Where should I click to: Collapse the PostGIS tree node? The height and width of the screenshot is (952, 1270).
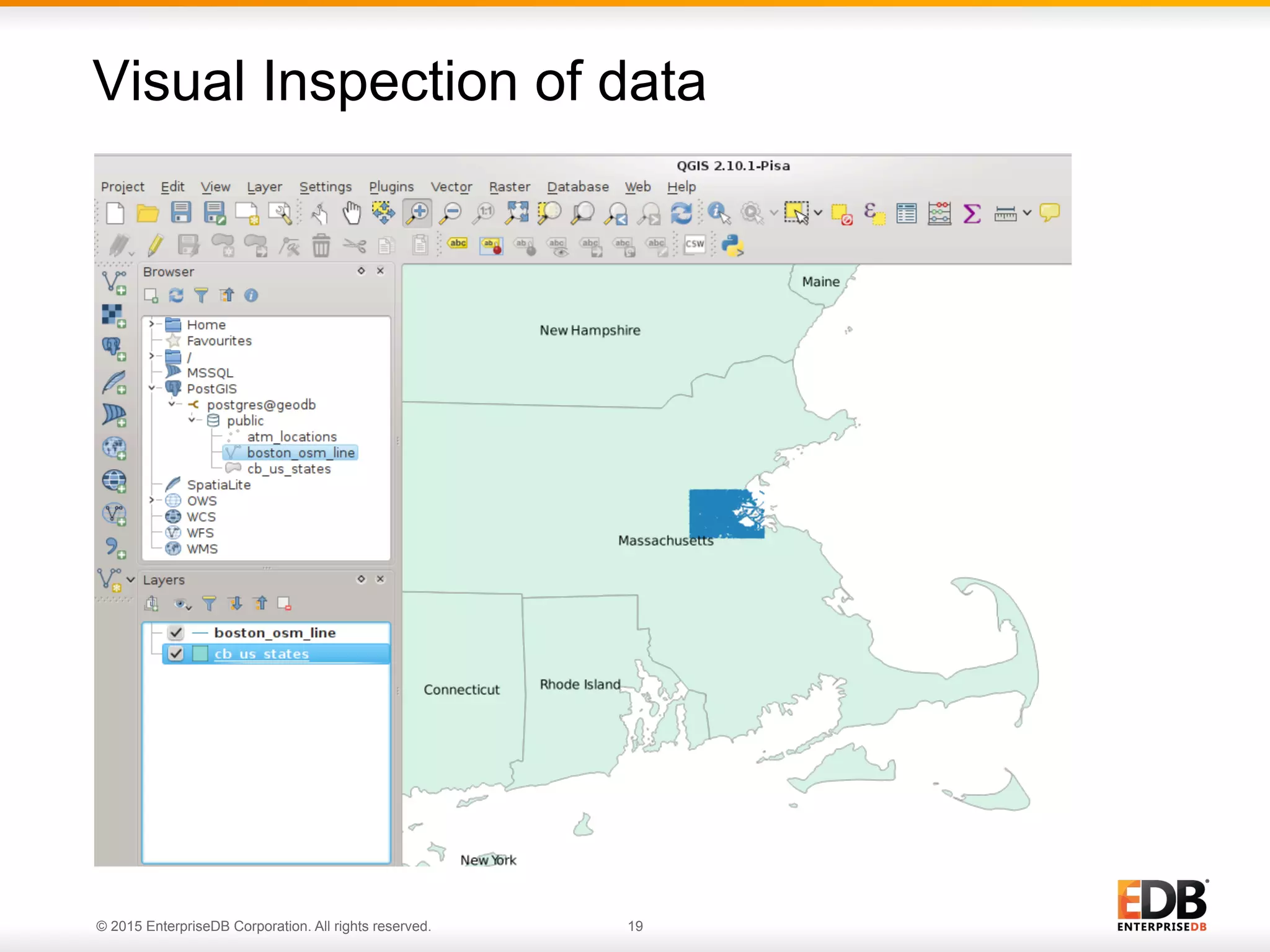(x=151, y=389)
